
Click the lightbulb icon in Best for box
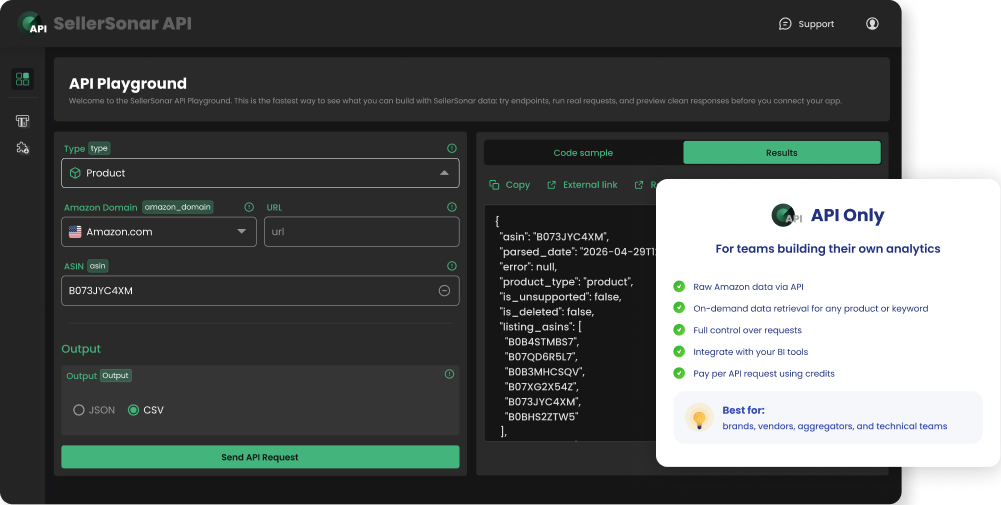click(x=699, y=418)
